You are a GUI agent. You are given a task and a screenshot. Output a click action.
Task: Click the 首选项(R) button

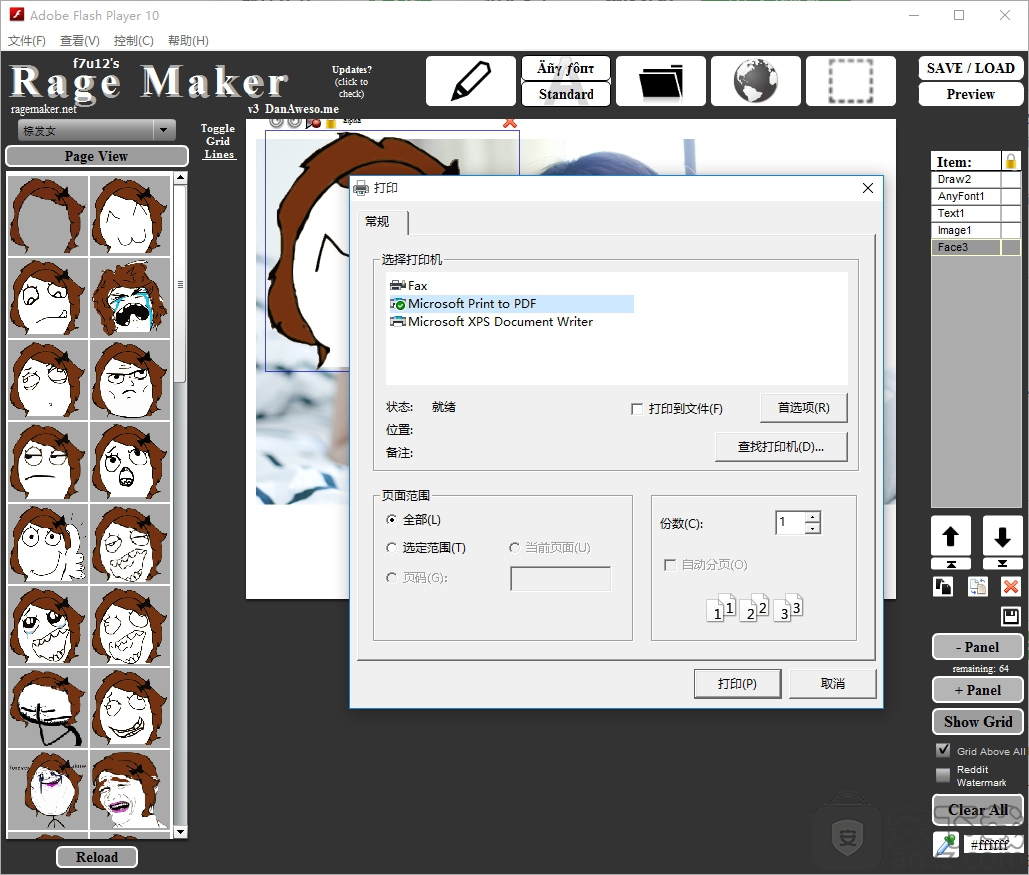[803, 408]
